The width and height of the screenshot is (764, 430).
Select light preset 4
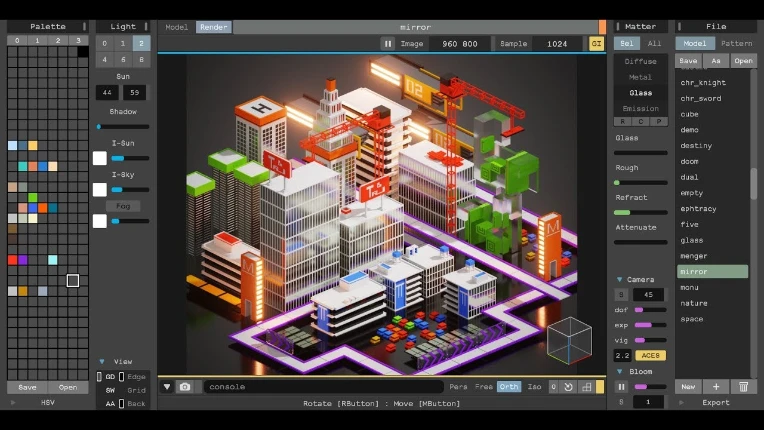pos(104,59)
